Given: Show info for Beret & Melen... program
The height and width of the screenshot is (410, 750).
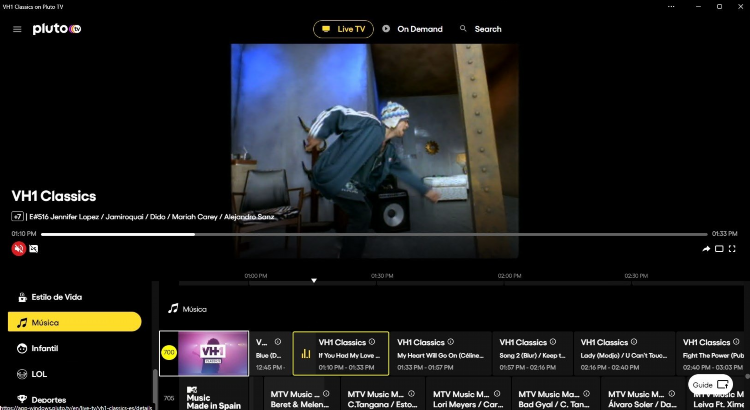Looking at the screenshot, I should point(326,394).
